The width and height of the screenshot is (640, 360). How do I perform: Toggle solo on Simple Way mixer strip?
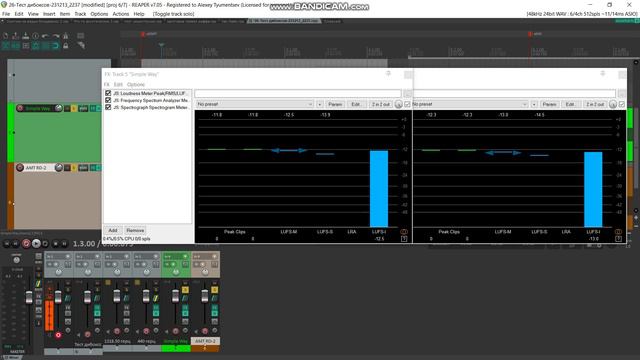click(x=185, y=290)
